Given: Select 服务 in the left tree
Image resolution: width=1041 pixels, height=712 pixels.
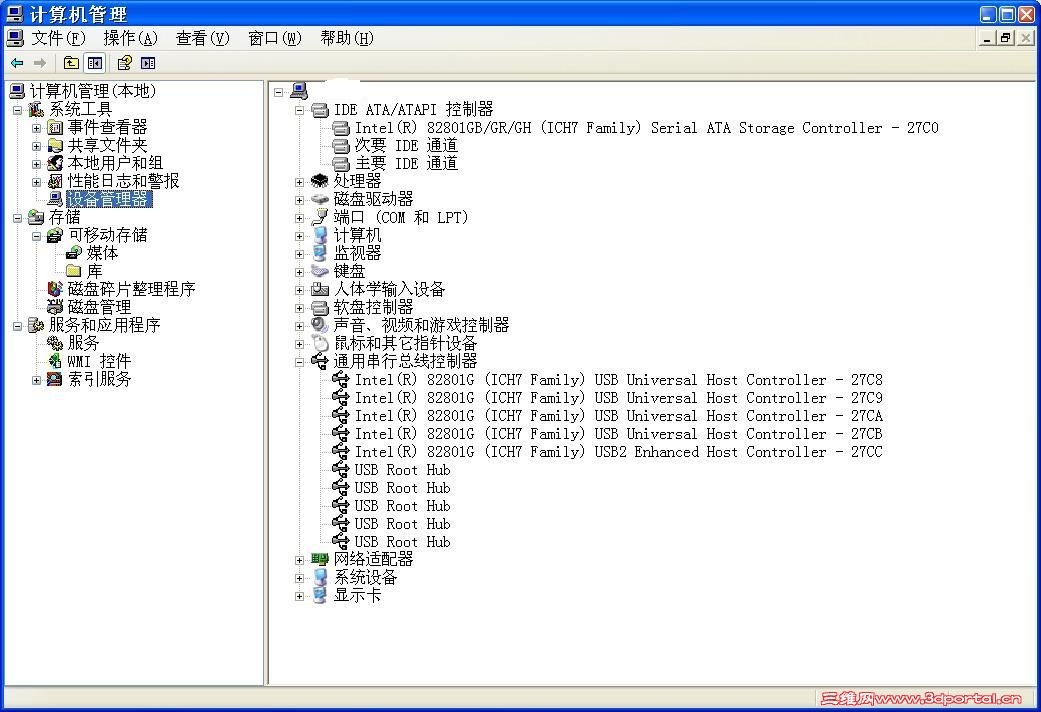Looking at the screenshot, I should (x=83, y=343).
